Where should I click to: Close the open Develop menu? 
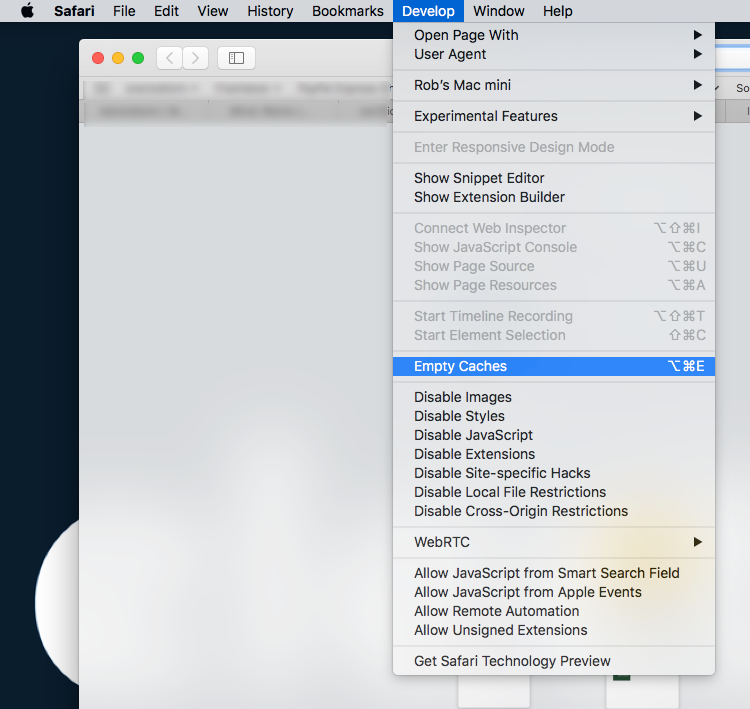pyautogui.click(x=428, y=11)
